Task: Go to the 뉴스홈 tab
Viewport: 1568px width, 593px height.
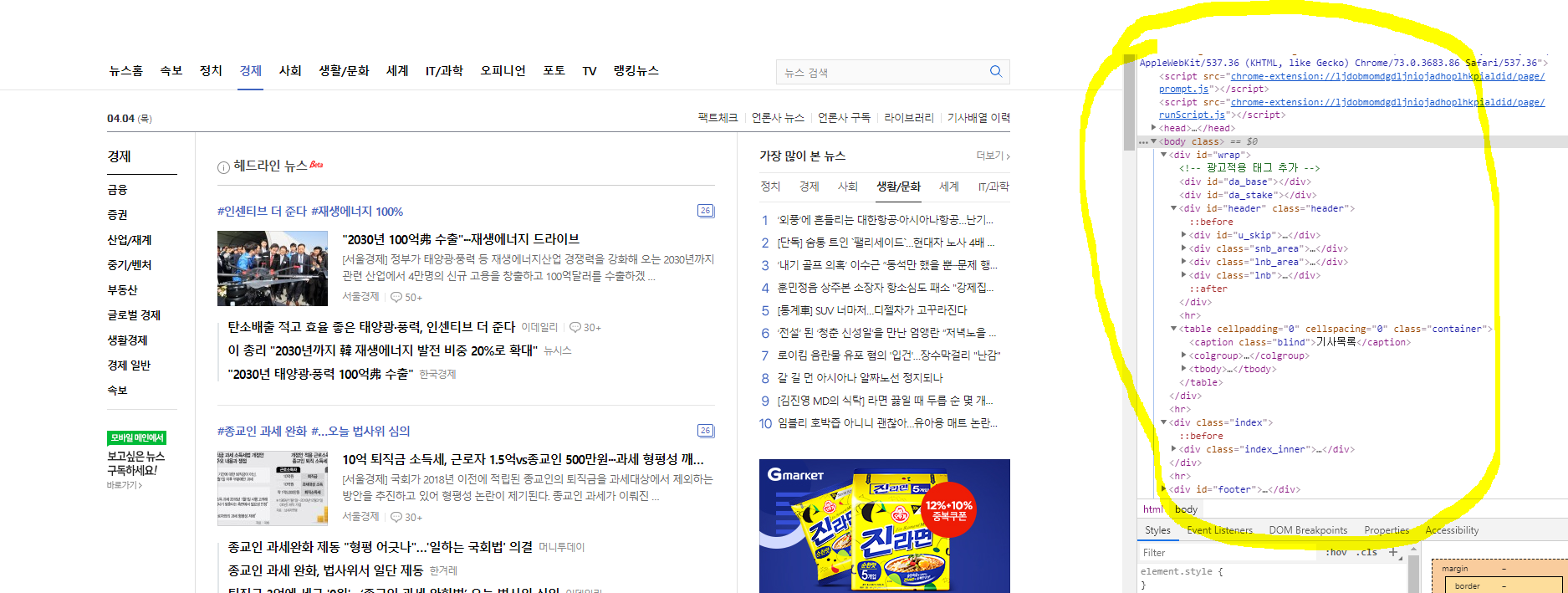Action: 125,71
